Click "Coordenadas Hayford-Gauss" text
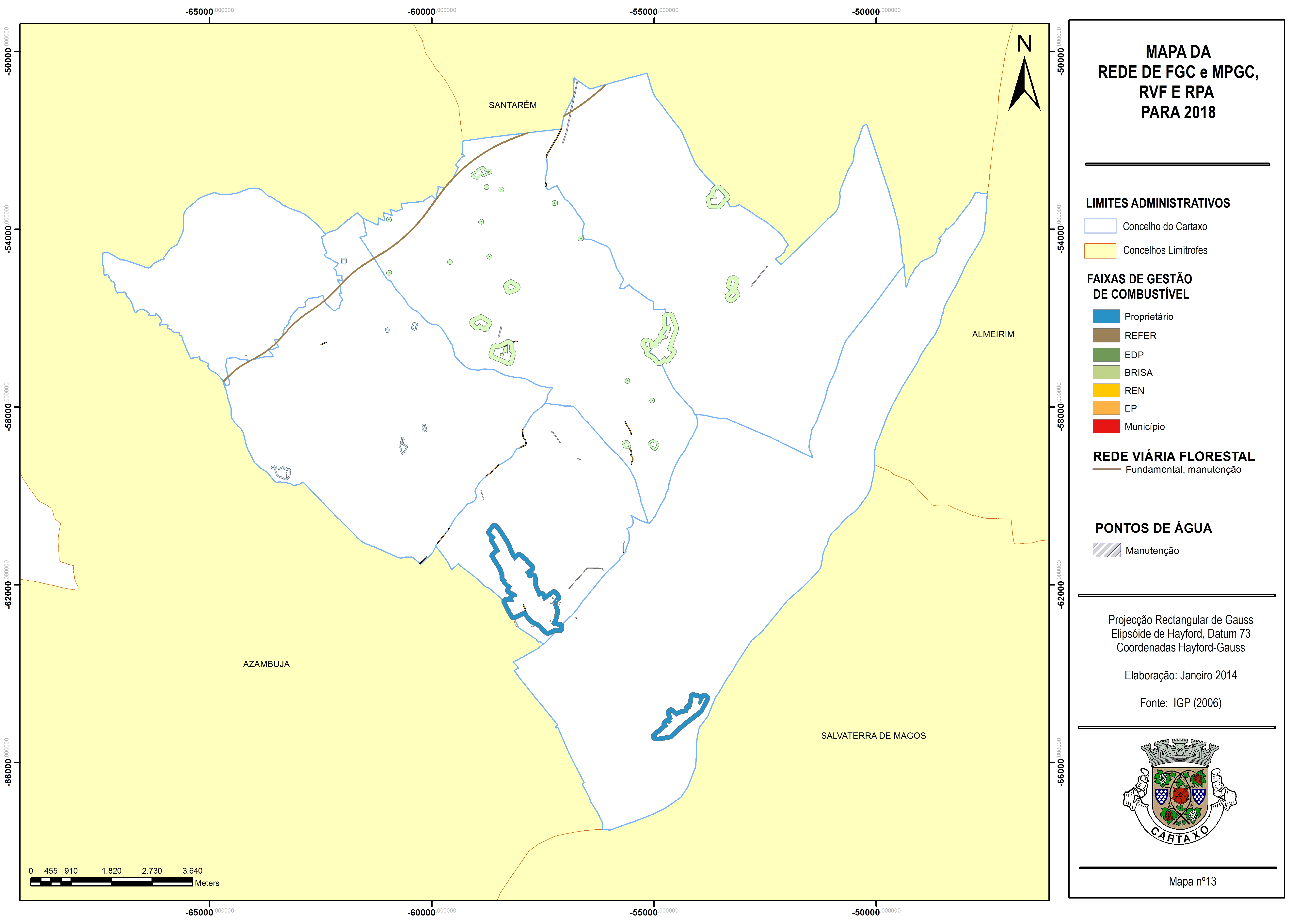 coord(1181,648)
